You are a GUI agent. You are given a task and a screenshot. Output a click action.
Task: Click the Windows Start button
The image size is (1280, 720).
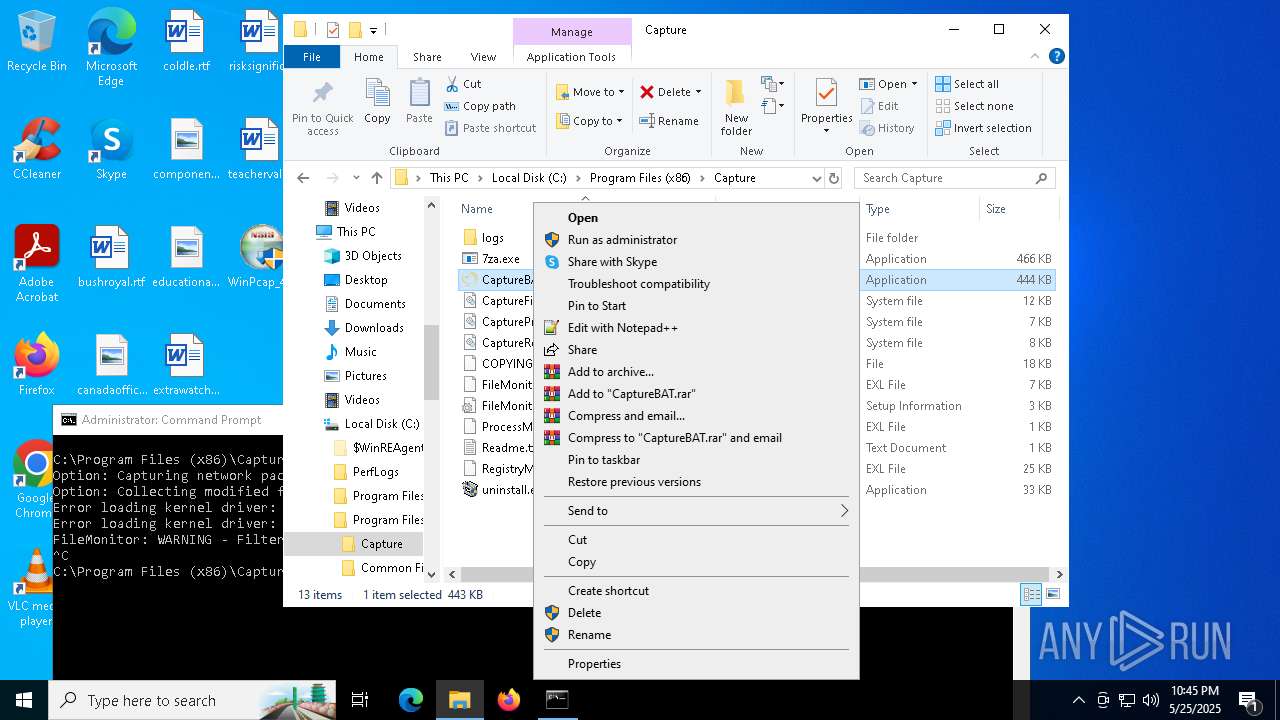[x=24, y=700]
